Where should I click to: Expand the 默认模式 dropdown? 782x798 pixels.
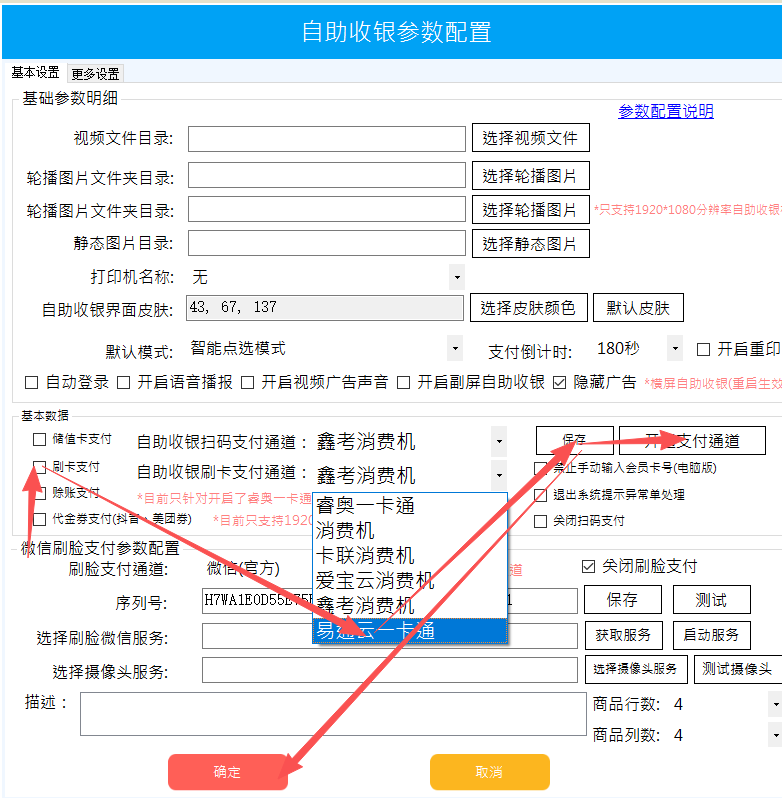(x=455, y=349)
